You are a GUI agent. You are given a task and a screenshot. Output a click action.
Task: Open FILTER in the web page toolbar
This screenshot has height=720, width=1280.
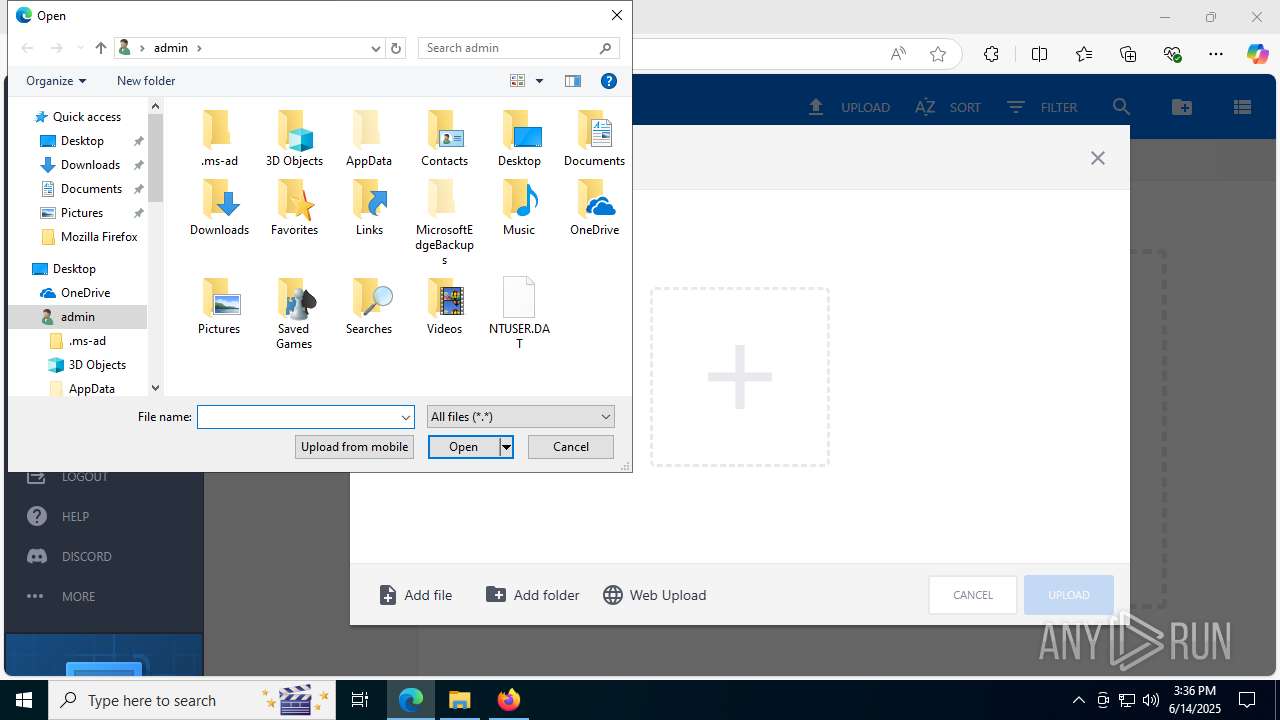(1041, 107)
